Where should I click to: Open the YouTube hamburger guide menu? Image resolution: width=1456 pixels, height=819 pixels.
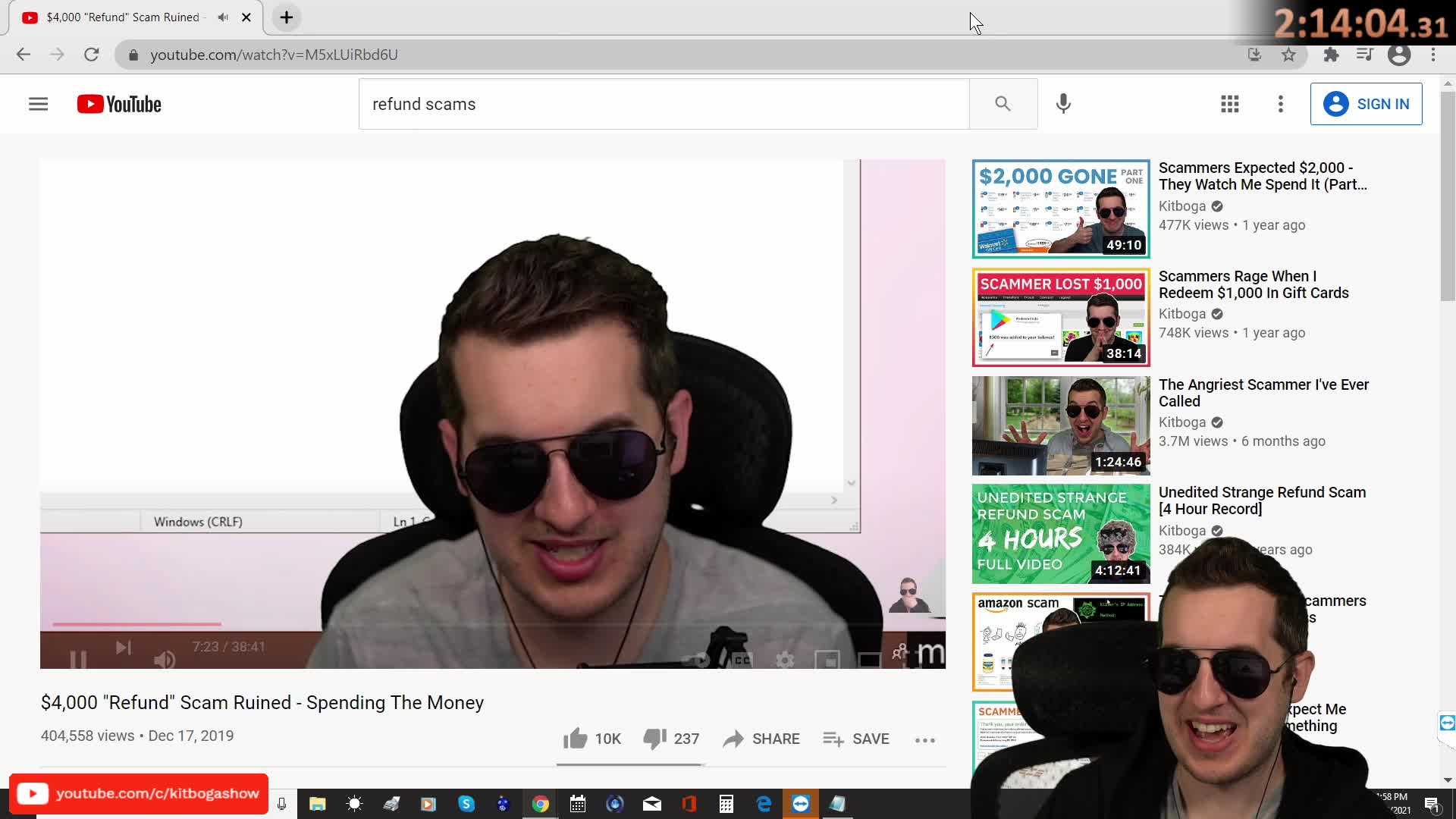point(38,104)
